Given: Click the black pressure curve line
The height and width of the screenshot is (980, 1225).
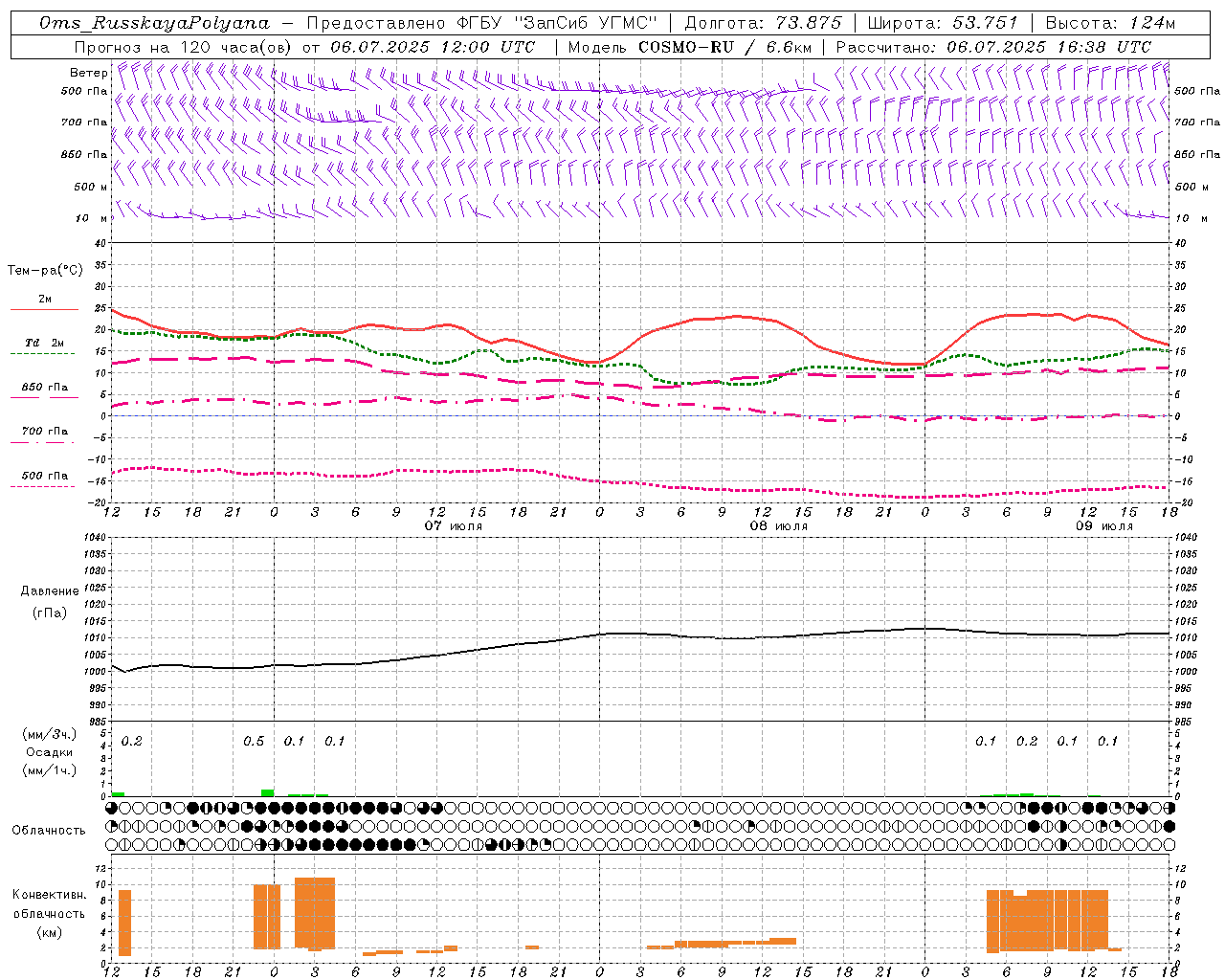Looking at the screenshot, I should (639, 633).
